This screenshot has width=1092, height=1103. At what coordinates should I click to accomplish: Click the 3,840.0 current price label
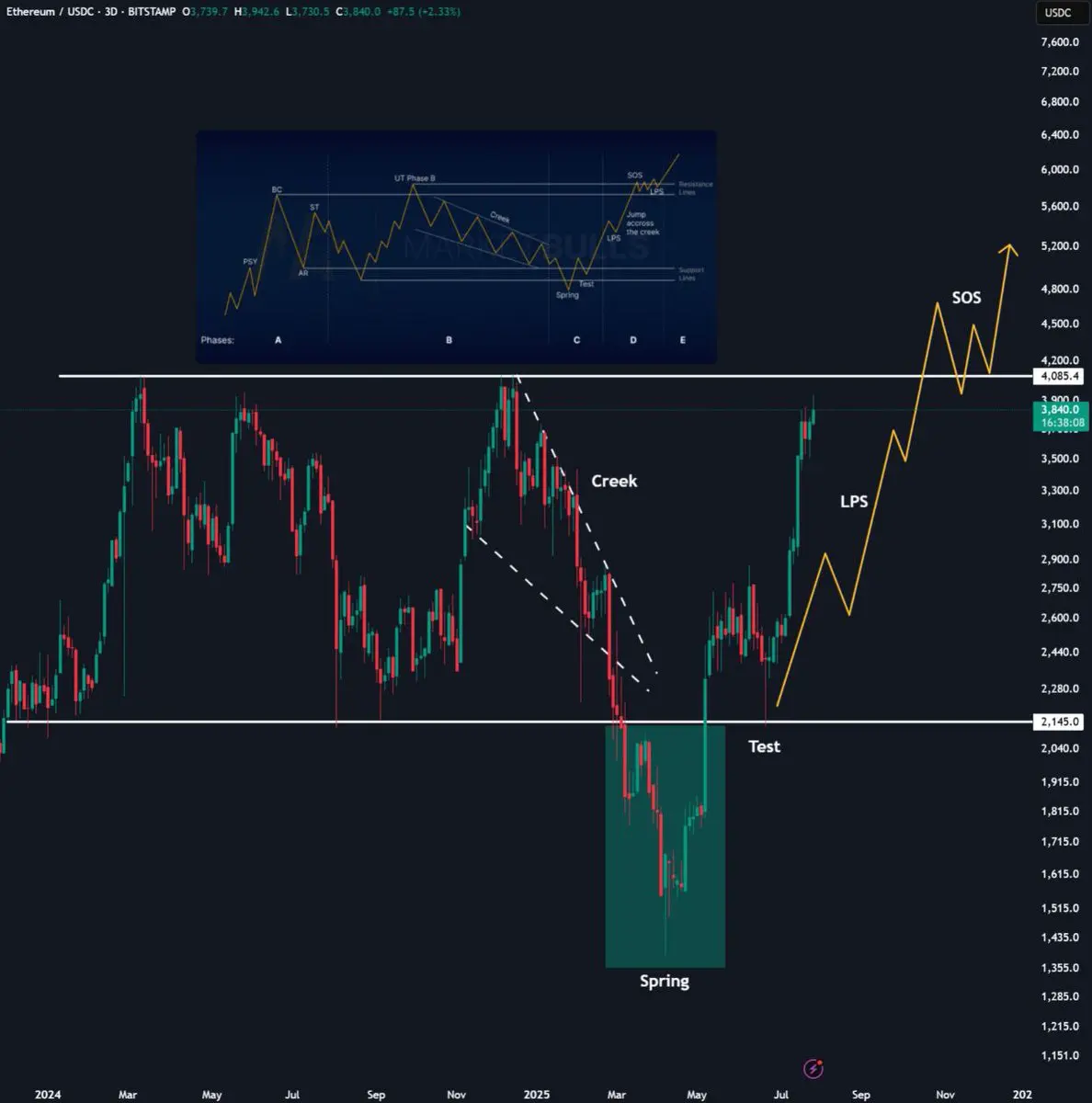1060,409
